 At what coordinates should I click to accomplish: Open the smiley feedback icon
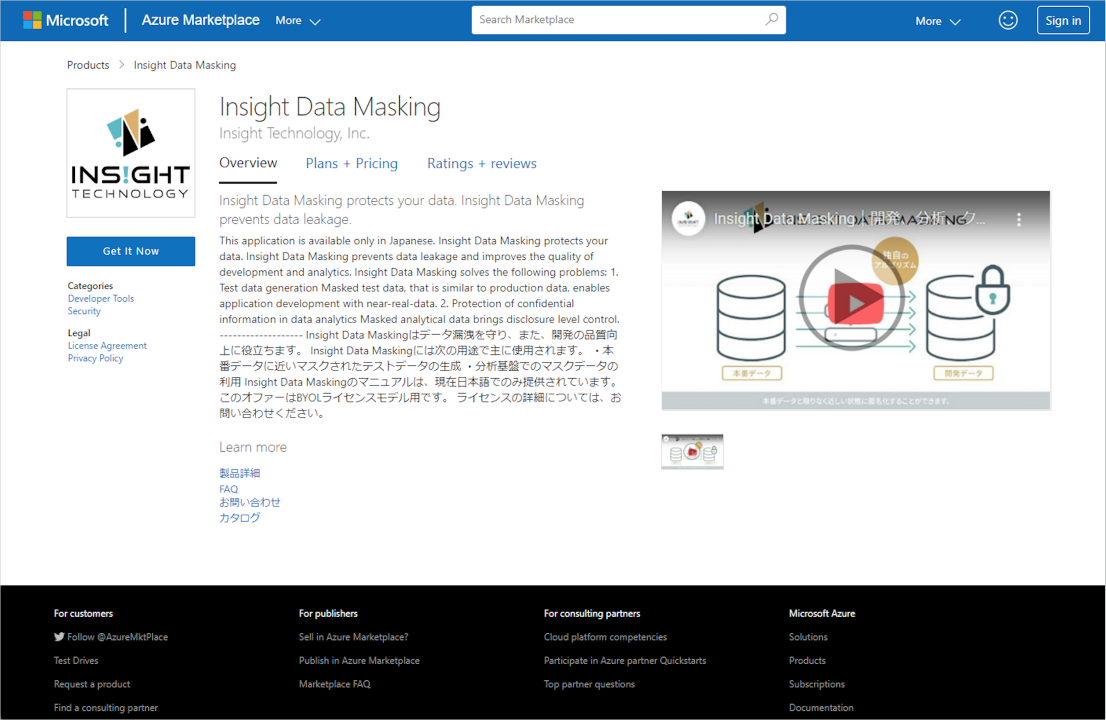[1008, 20]
